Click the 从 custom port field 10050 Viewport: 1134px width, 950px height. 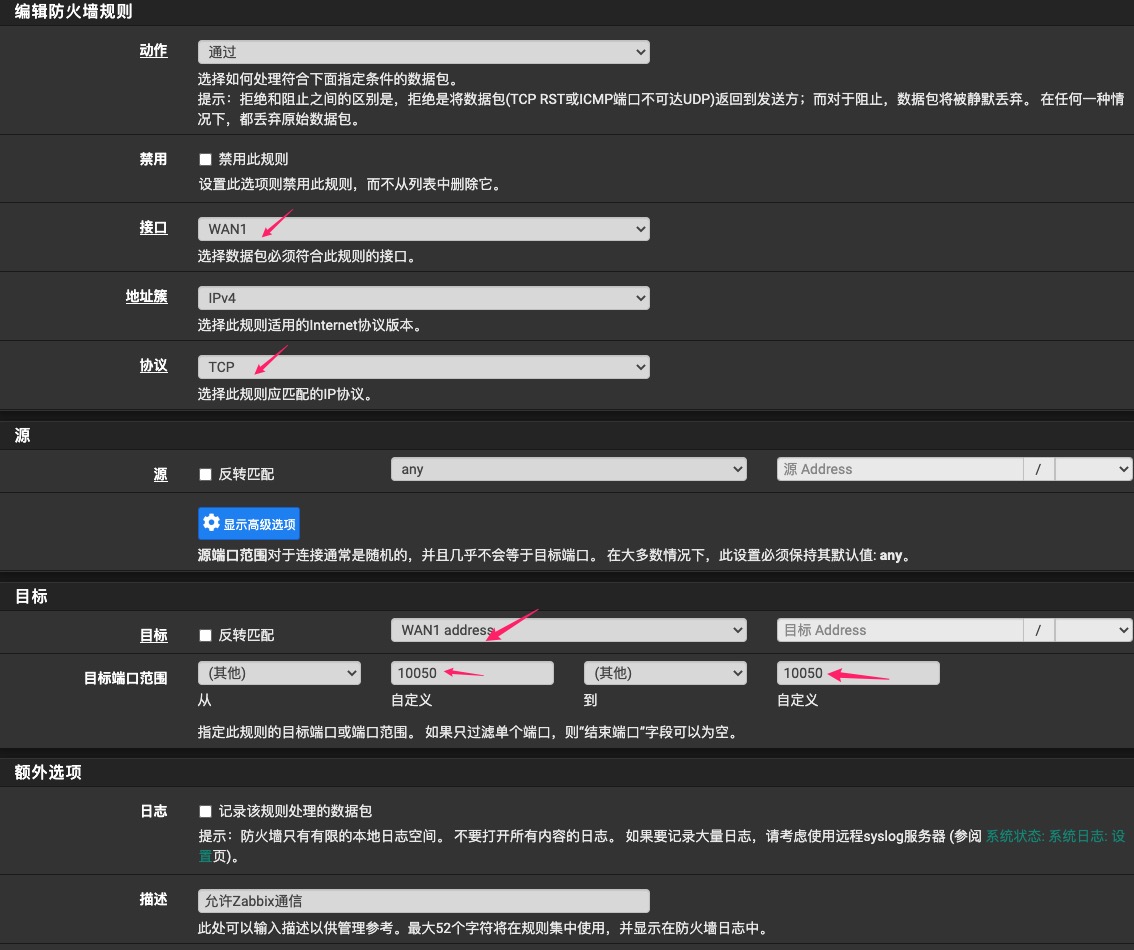pyautogui.click(x=472, y=673)
